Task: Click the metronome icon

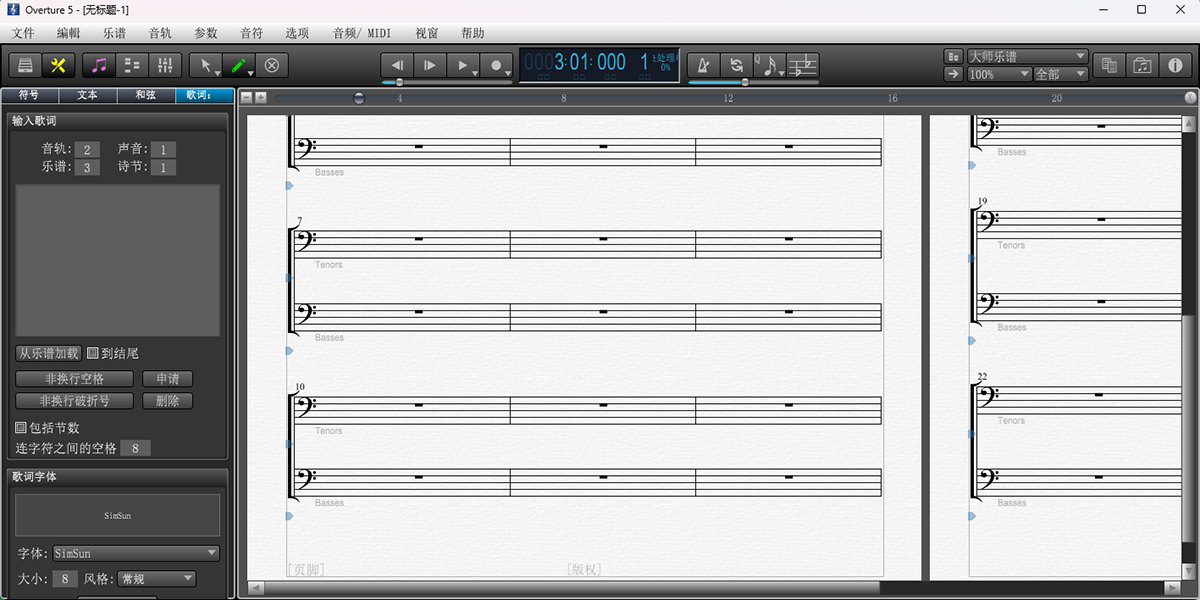Action: (x=703, y=65)
